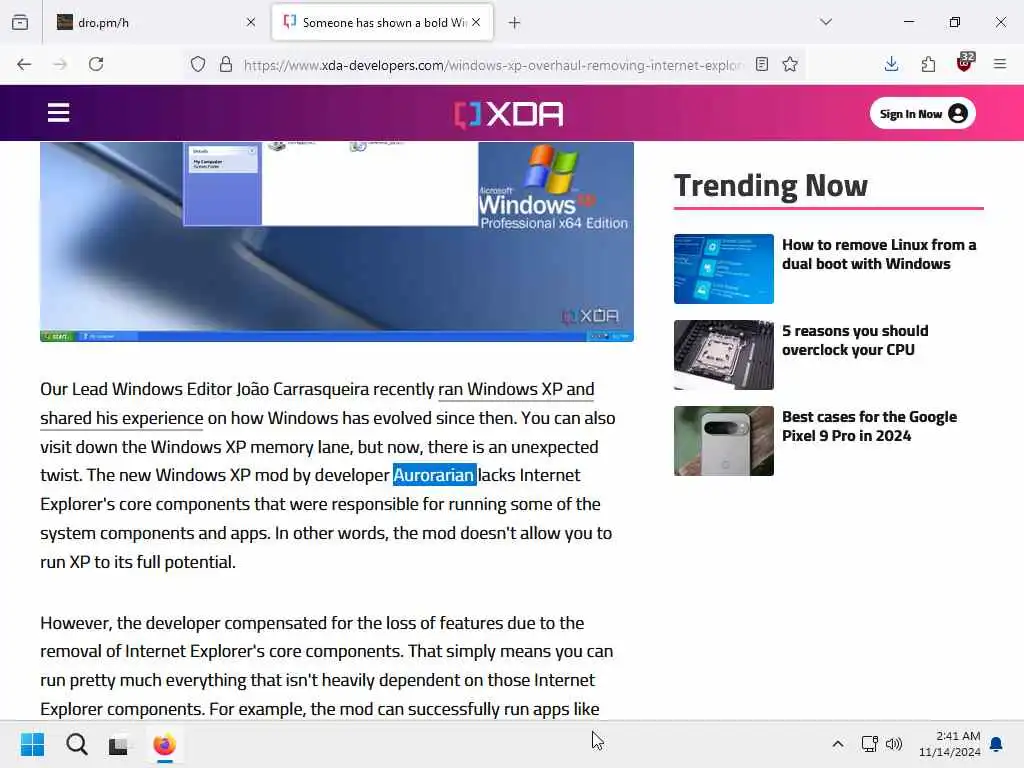1024x768 pixels.
Task: Close the XDA article tab
Action: [476, 22]
